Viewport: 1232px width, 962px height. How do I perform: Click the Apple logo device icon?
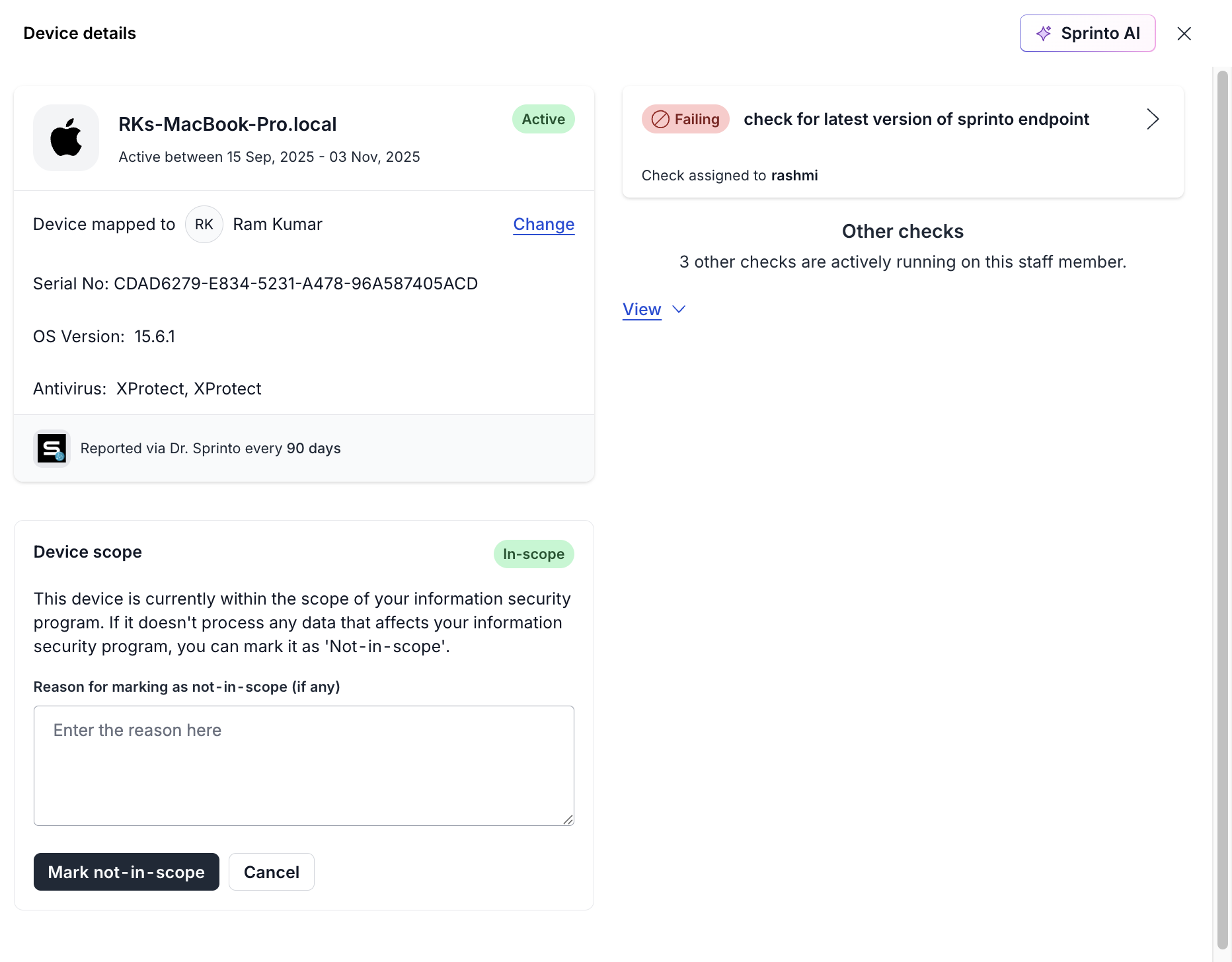66,137
